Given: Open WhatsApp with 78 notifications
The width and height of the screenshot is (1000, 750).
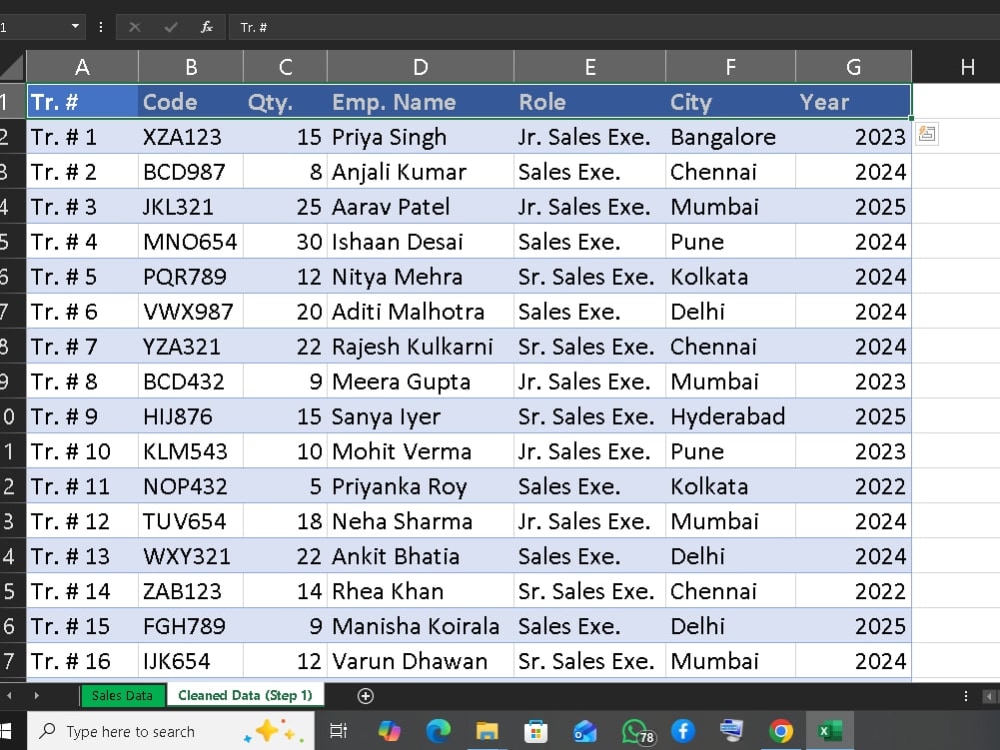Looking at the screenshot, I should [x=636, y=731].
